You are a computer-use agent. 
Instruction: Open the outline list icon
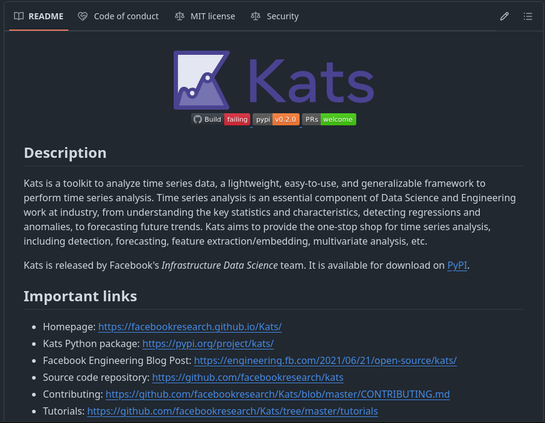pyautogui.click(x=528, y=16)
